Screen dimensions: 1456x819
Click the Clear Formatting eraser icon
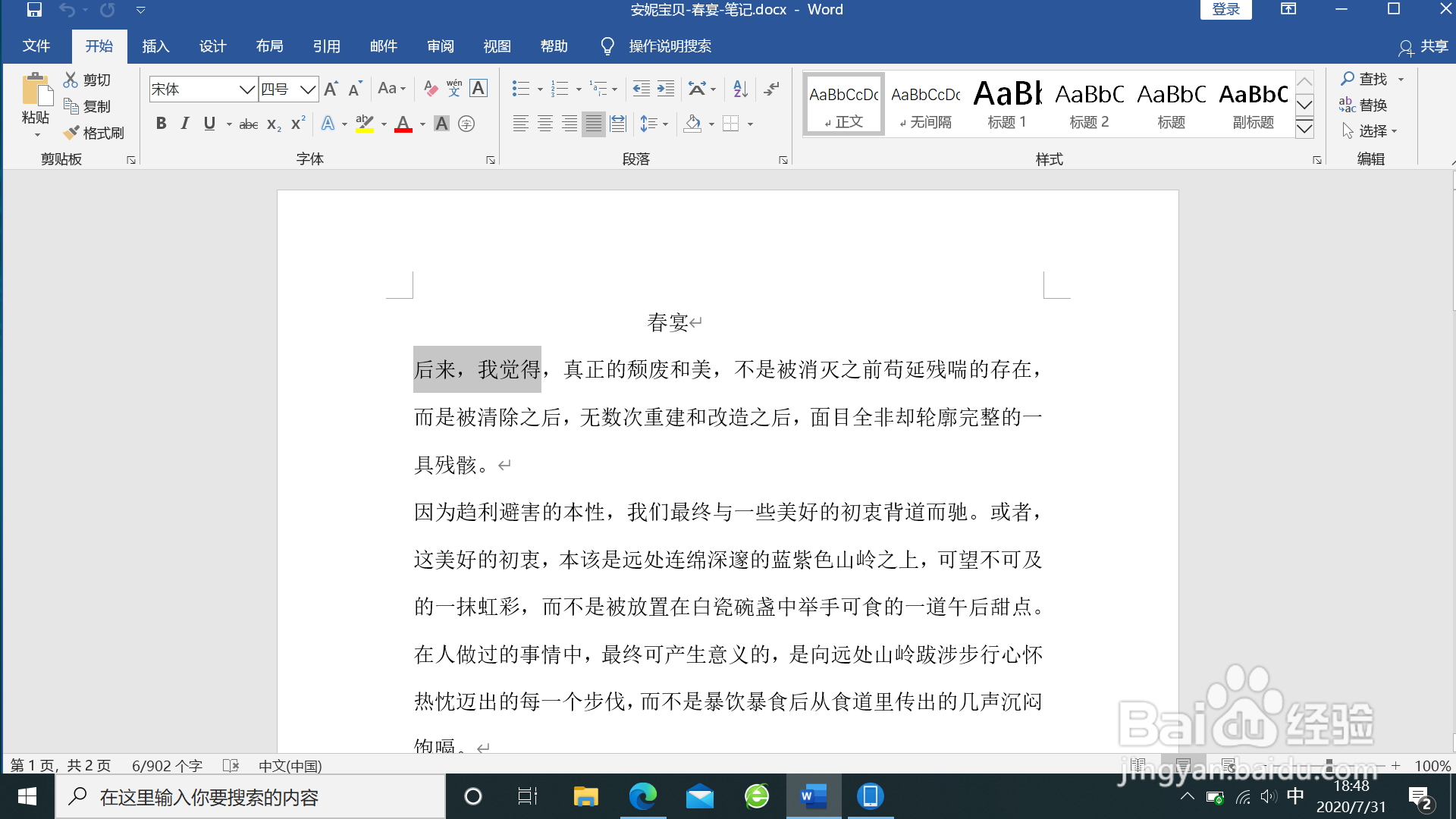click(431, 89)
